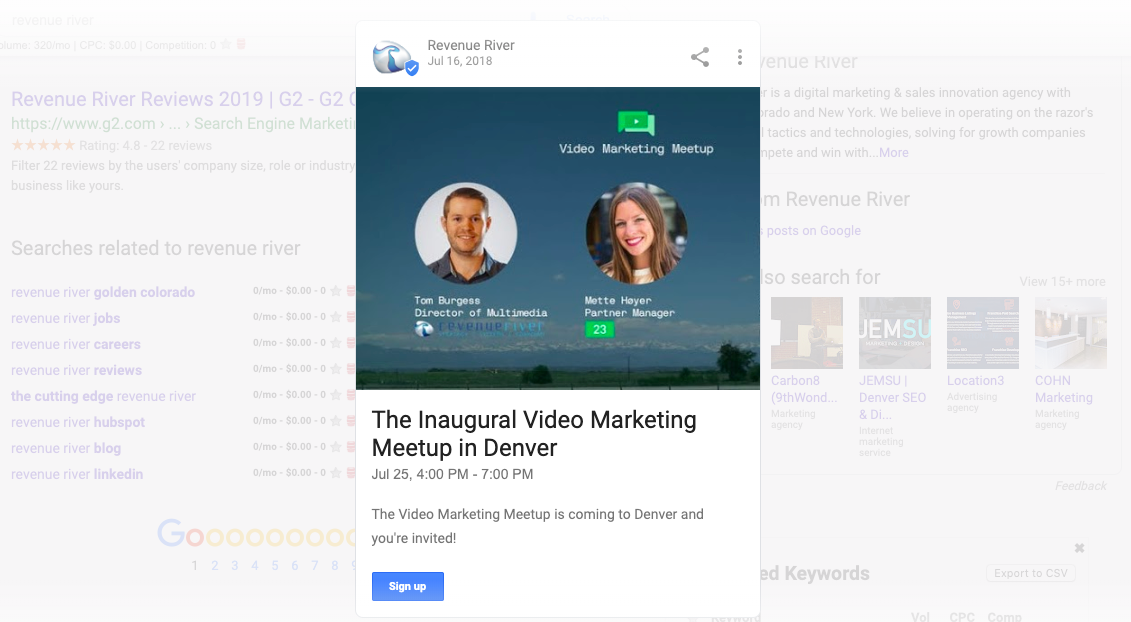Star the 'revenue river hubspot' keyword
This screenshot has height=622, width=1131.
pos(335,421)
